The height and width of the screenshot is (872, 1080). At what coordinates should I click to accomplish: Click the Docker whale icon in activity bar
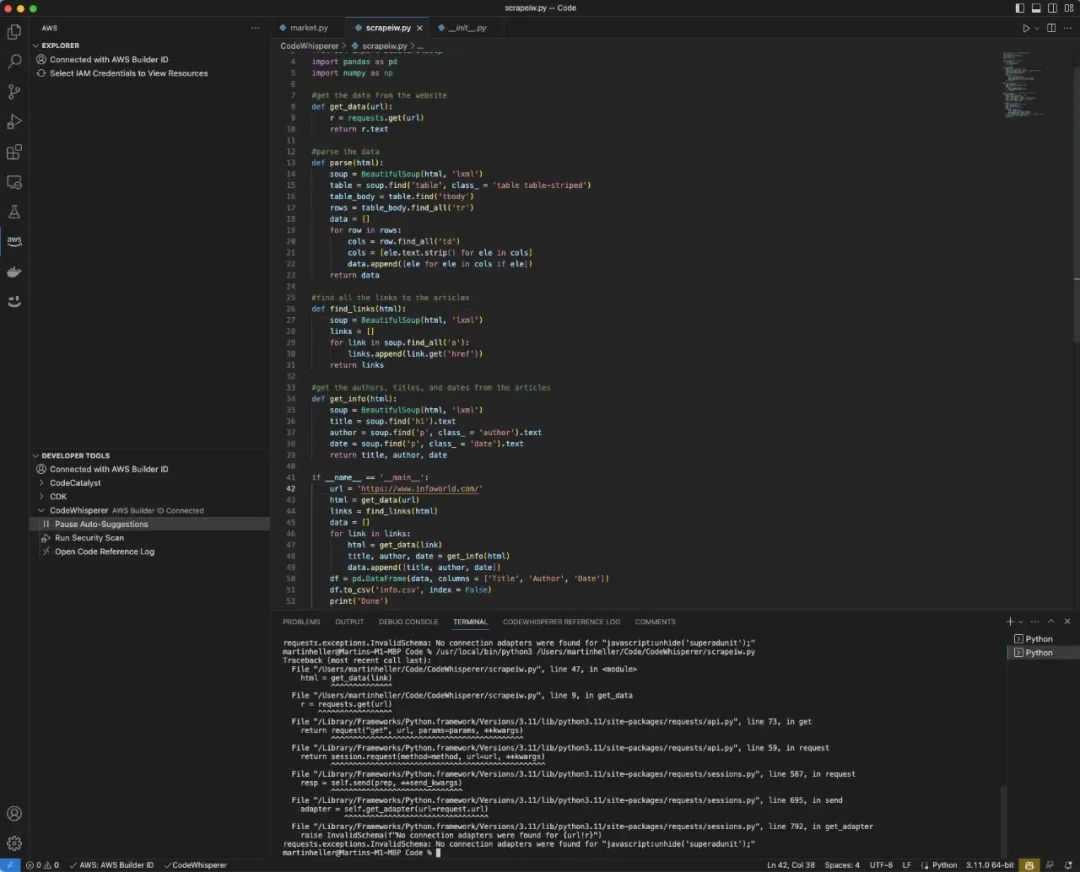click(x=14, y=272)
